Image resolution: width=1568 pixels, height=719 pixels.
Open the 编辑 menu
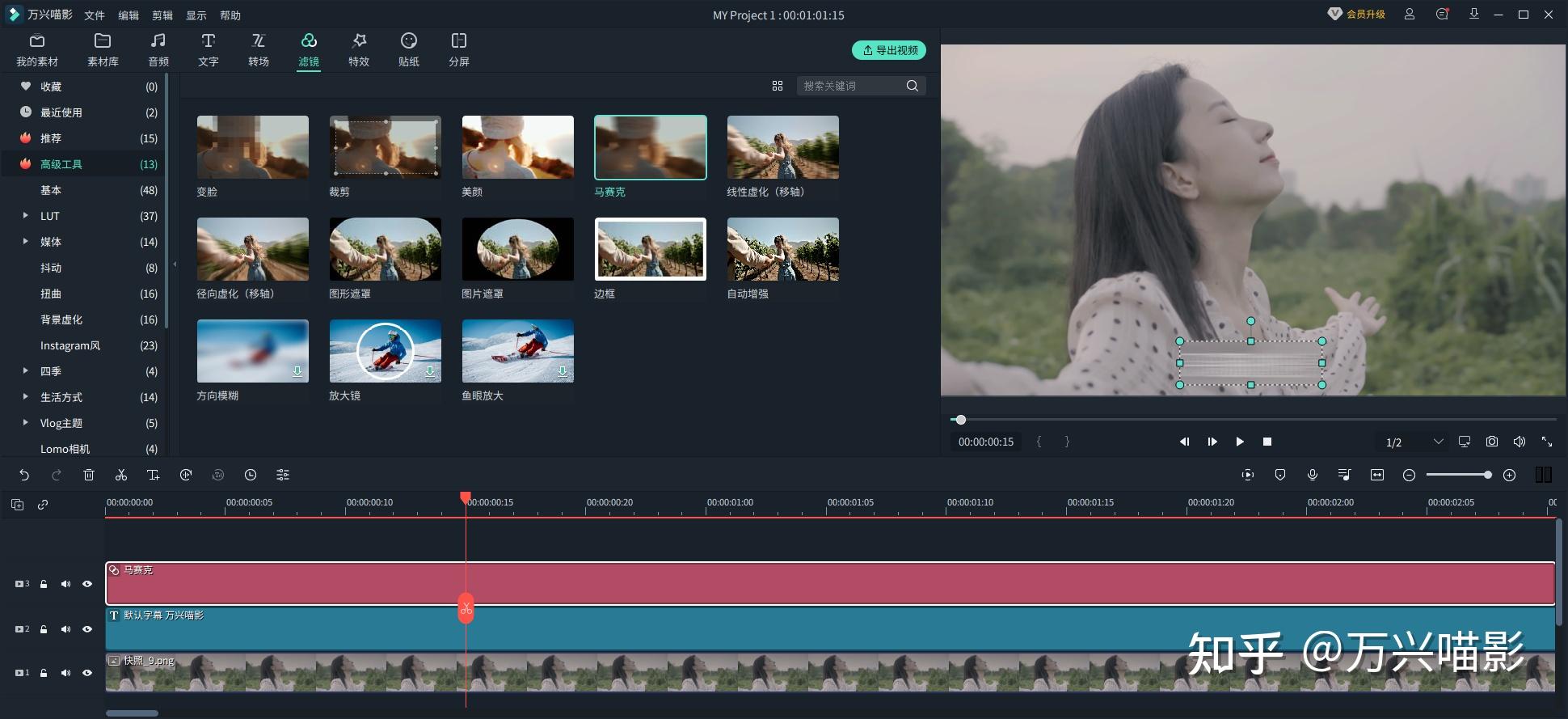point(129,15)
